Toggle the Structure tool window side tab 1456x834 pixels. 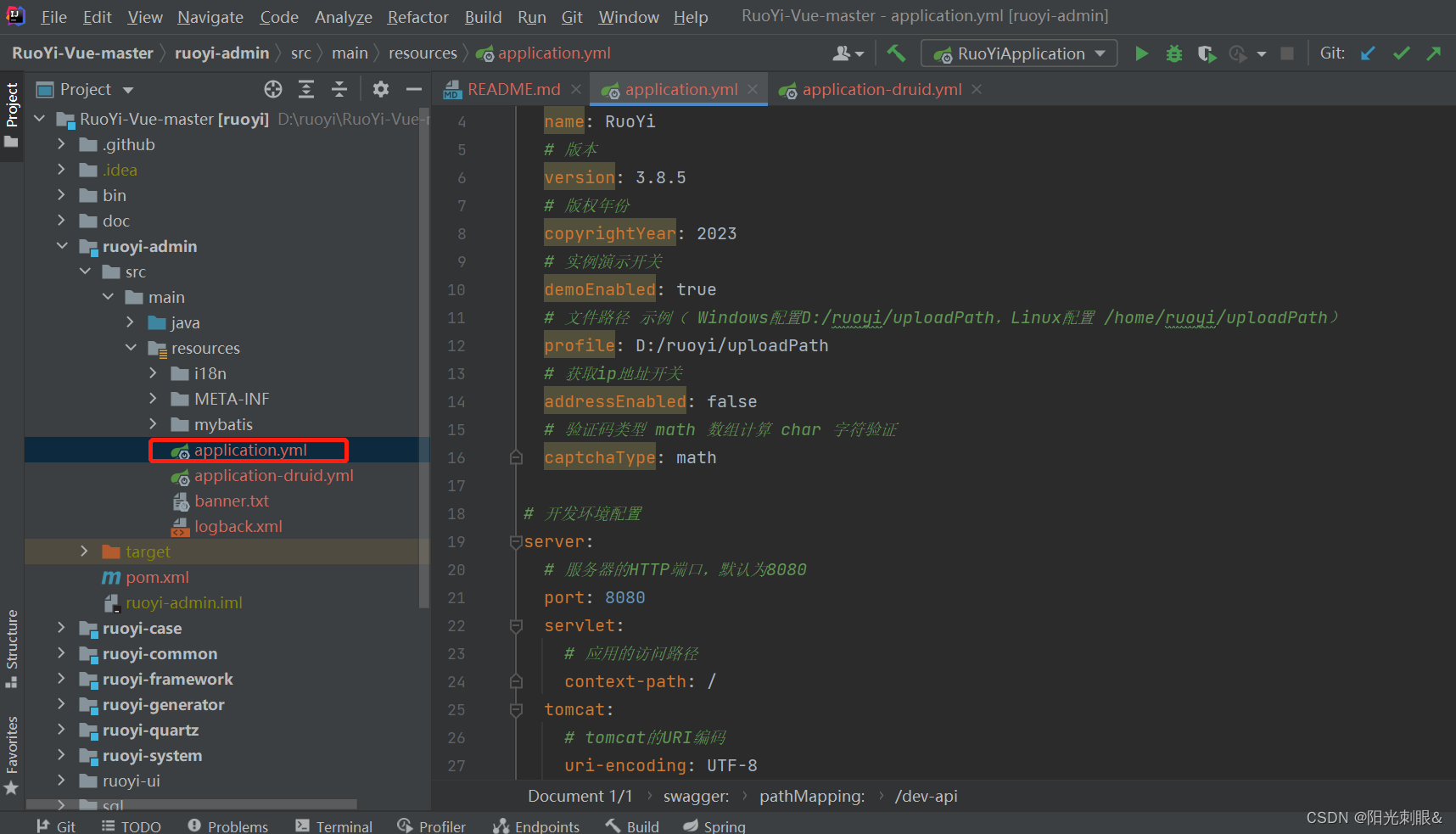pos(12,647)
